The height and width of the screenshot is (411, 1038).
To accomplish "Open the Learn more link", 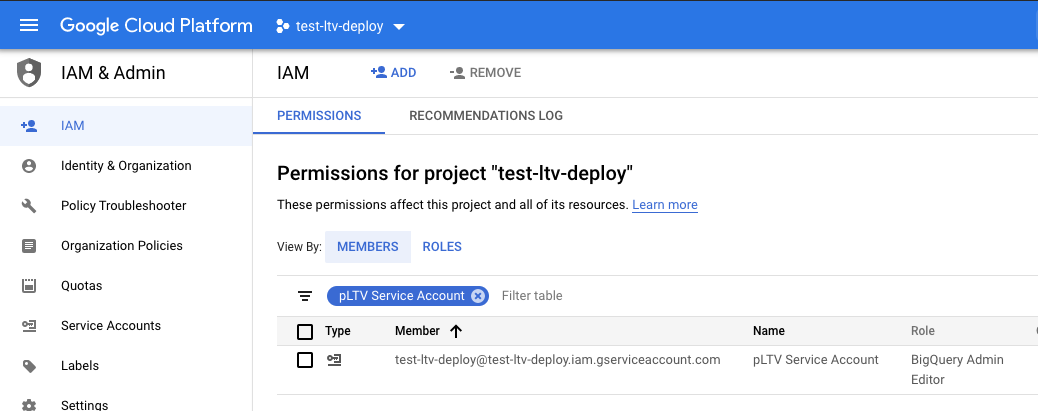I will click(665, 205).
